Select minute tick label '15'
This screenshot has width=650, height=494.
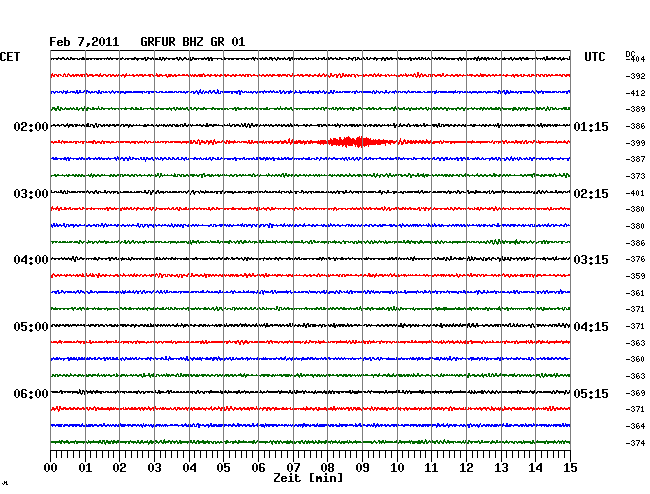pyautogui.click(x=570, y=467)
